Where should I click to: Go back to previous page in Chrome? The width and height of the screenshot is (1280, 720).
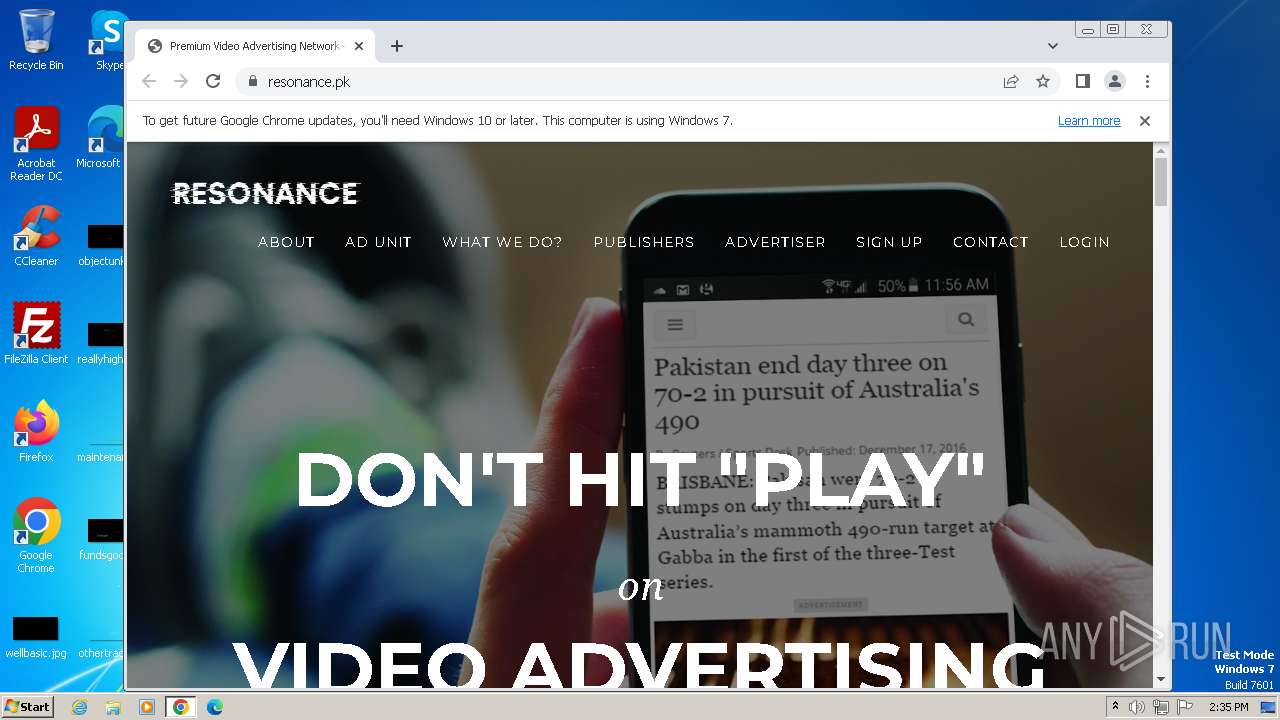[149, 81]
